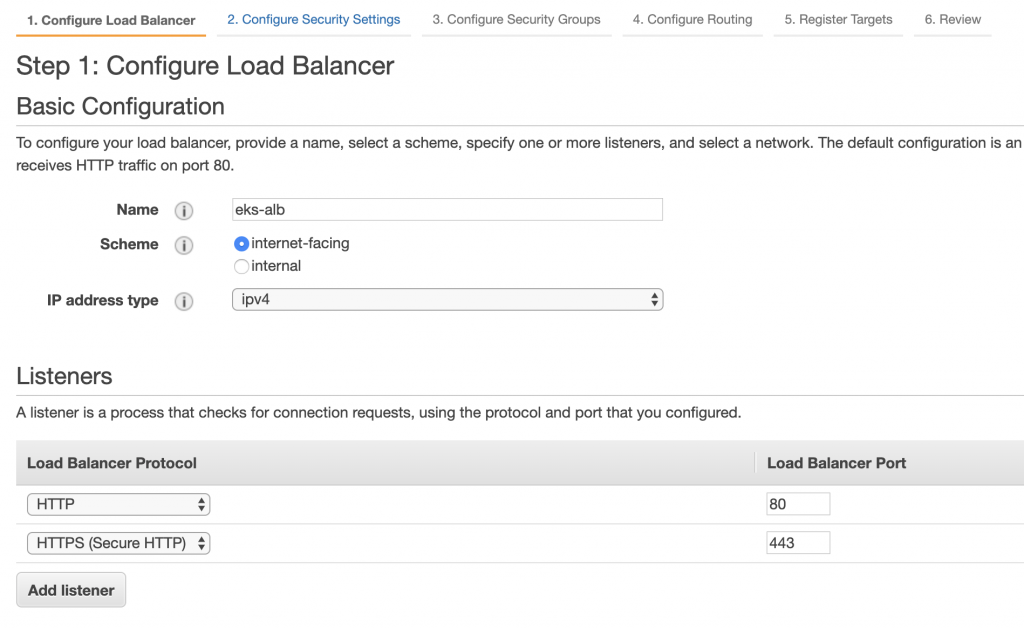This screenshot has width=1024, height=628.
Task: Click the info icon next to Name
Action: coord(183,211)
